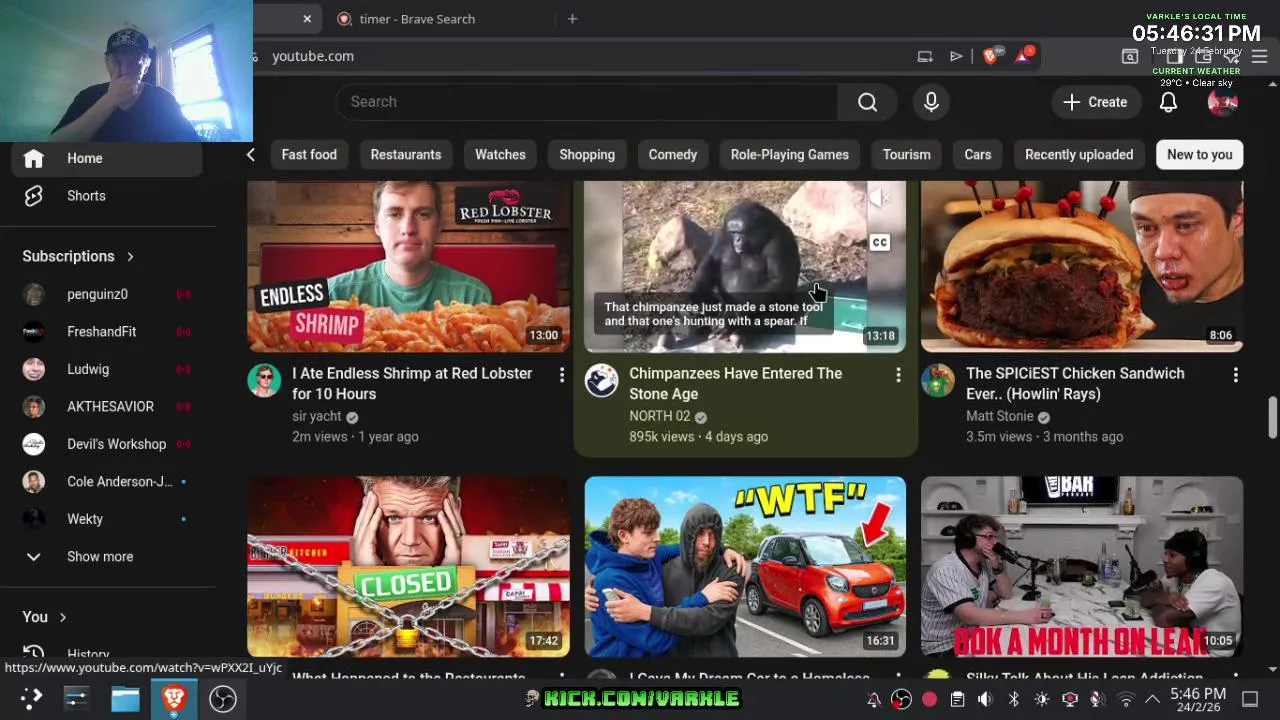The image size is (1280, 720).
Task: Toggle the muted microphone tray icon
Action: tap(1097, 699)
